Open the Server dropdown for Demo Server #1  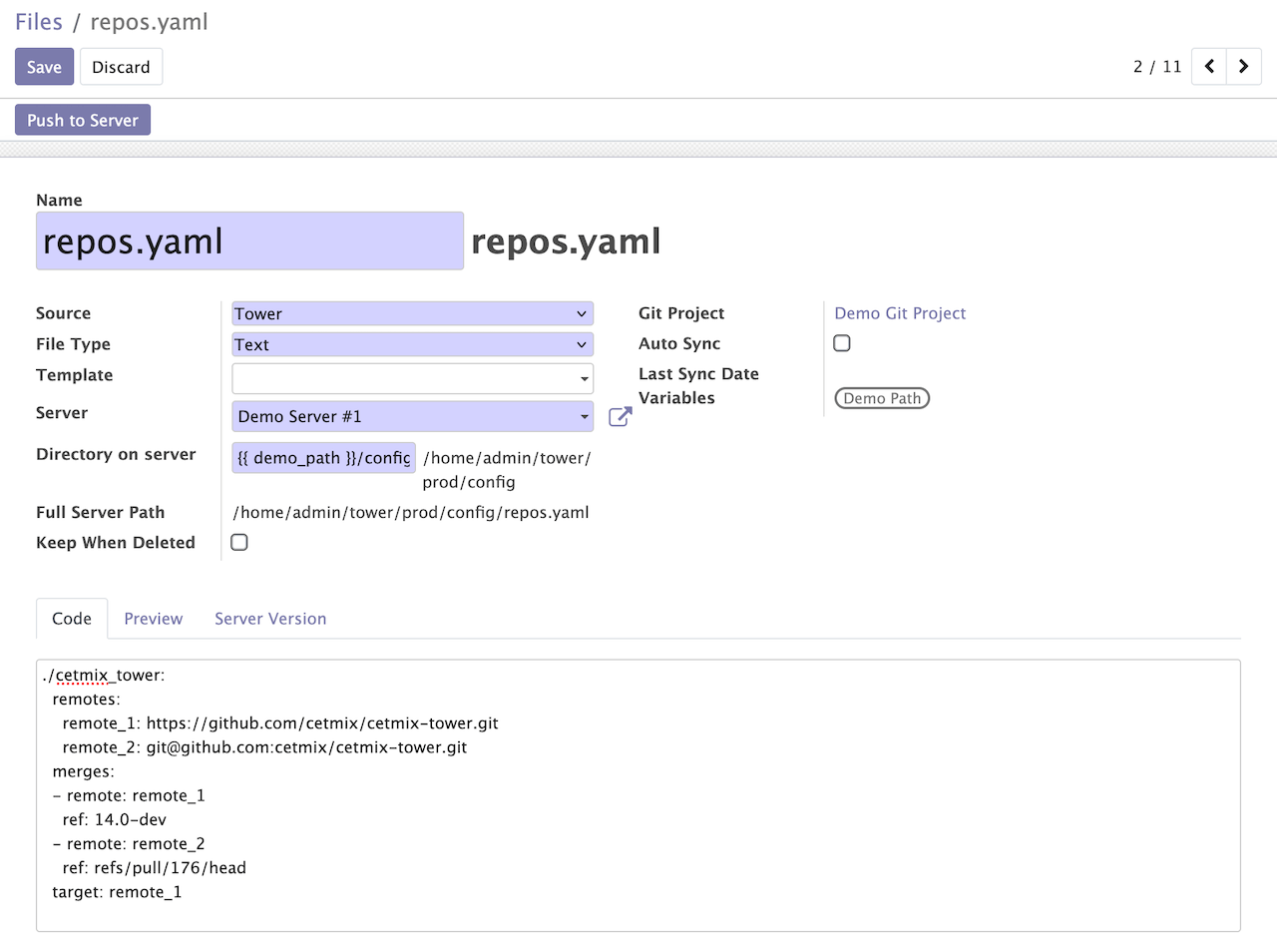click(x=412, y=416)
